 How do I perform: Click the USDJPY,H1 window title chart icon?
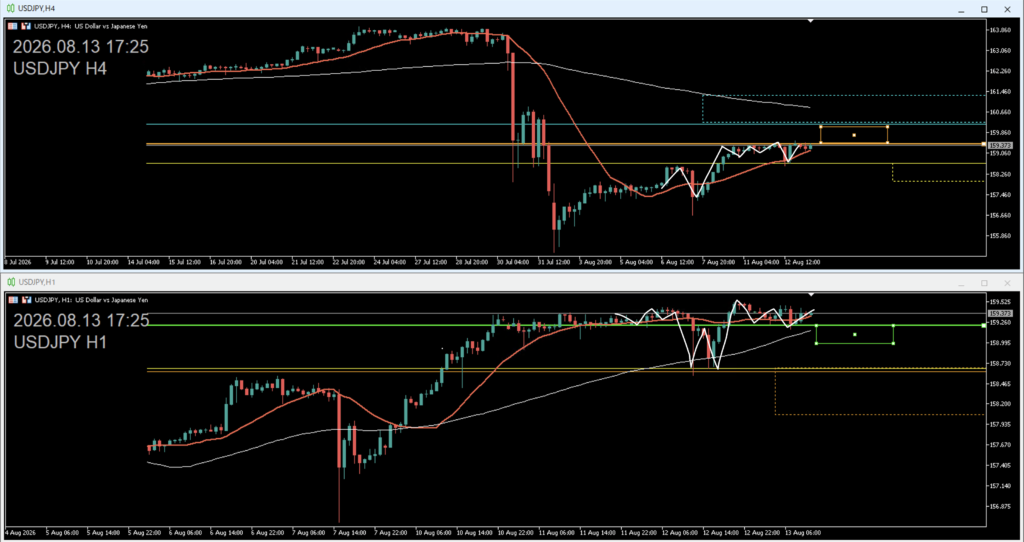pyautogui.click(x=10, y=282)
